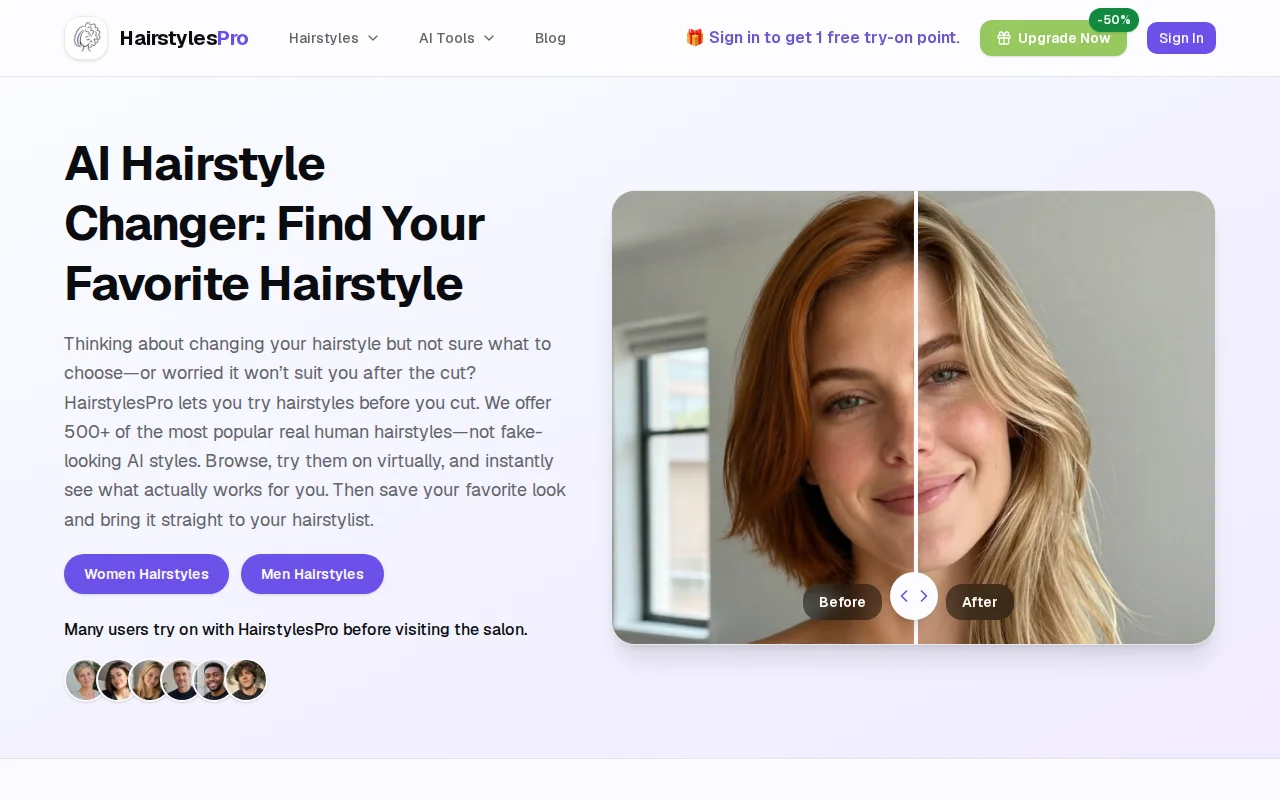Viewport: 1280px width, 800px height.
Task: Click the After label on the image
Action: click(980, 602)
